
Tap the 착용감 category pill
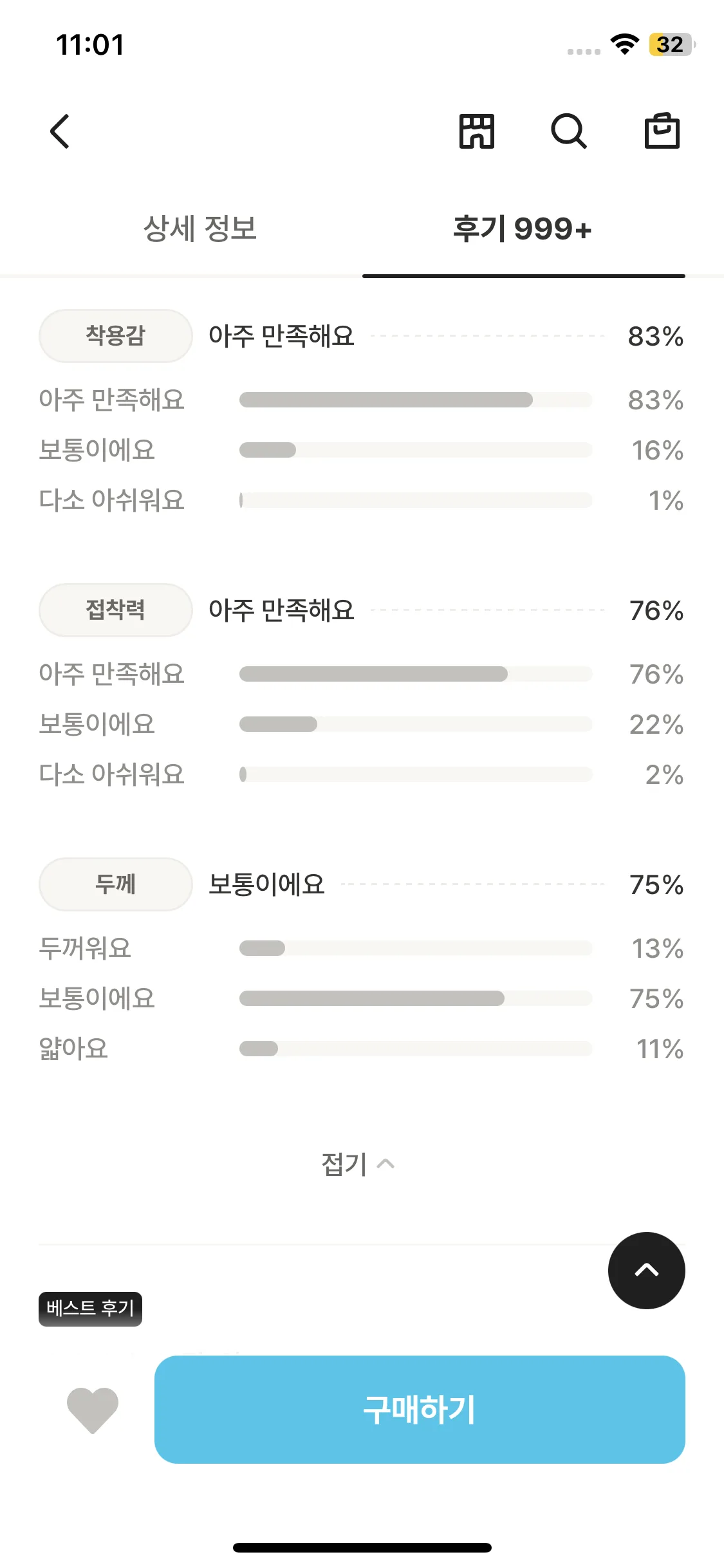(x=116, y=336)
